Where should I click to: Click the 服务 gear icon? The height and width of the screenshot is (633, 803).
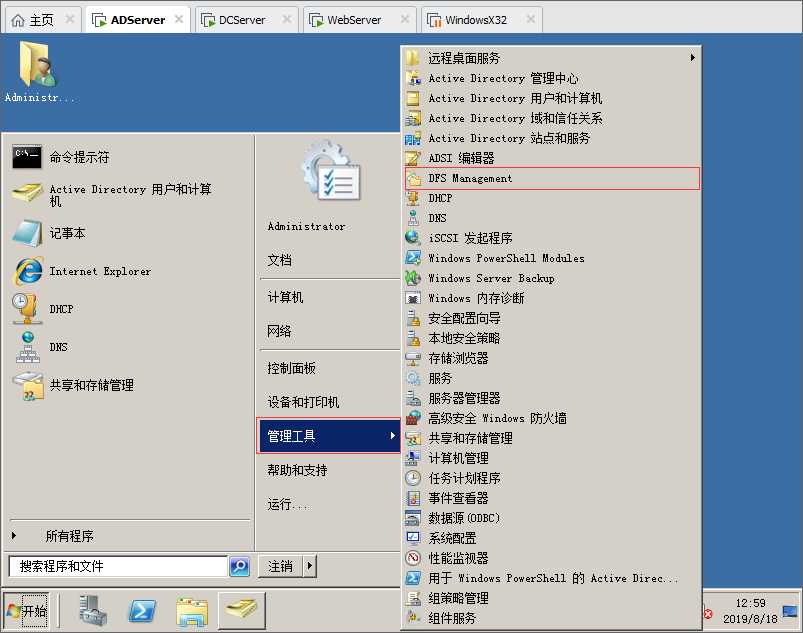tap(413, 378)
